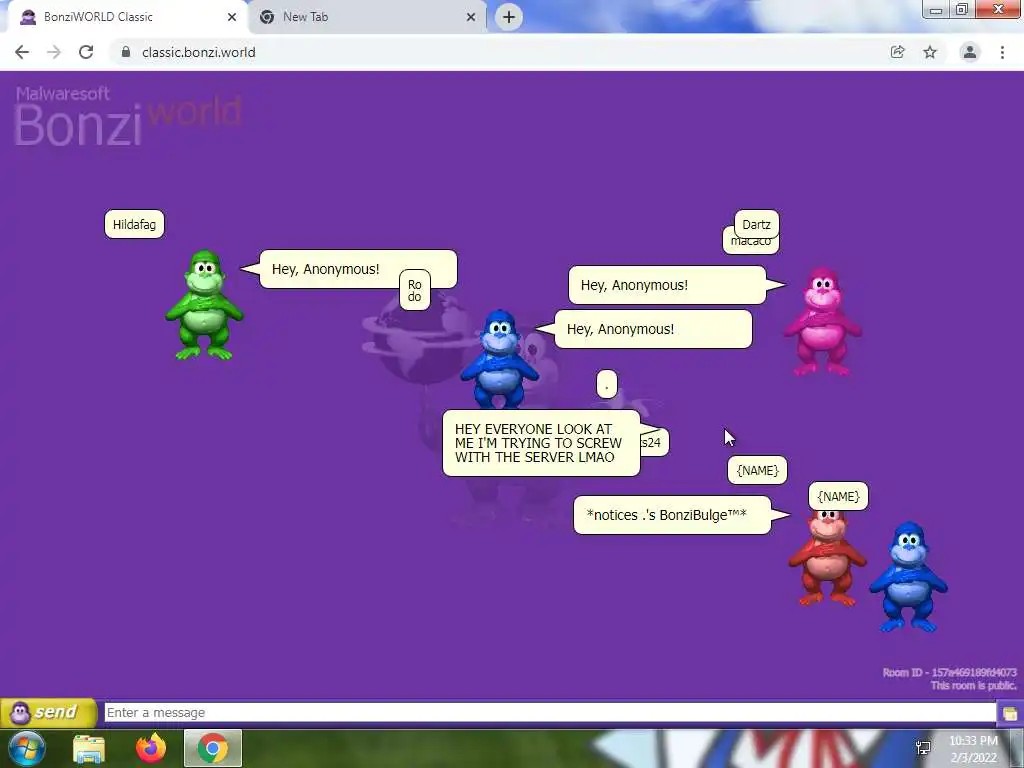
Task: Click the Dartz name tag
Action: [x=756, y=225]
